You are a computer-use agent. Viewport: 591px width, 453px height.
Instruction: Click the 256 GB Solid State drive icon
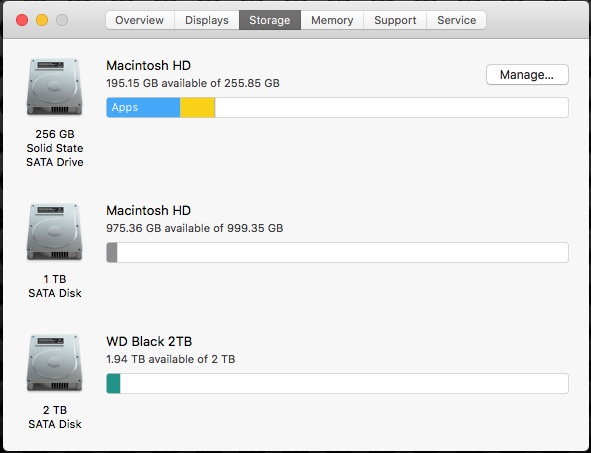pyautogui.click(x=55, y=87)
